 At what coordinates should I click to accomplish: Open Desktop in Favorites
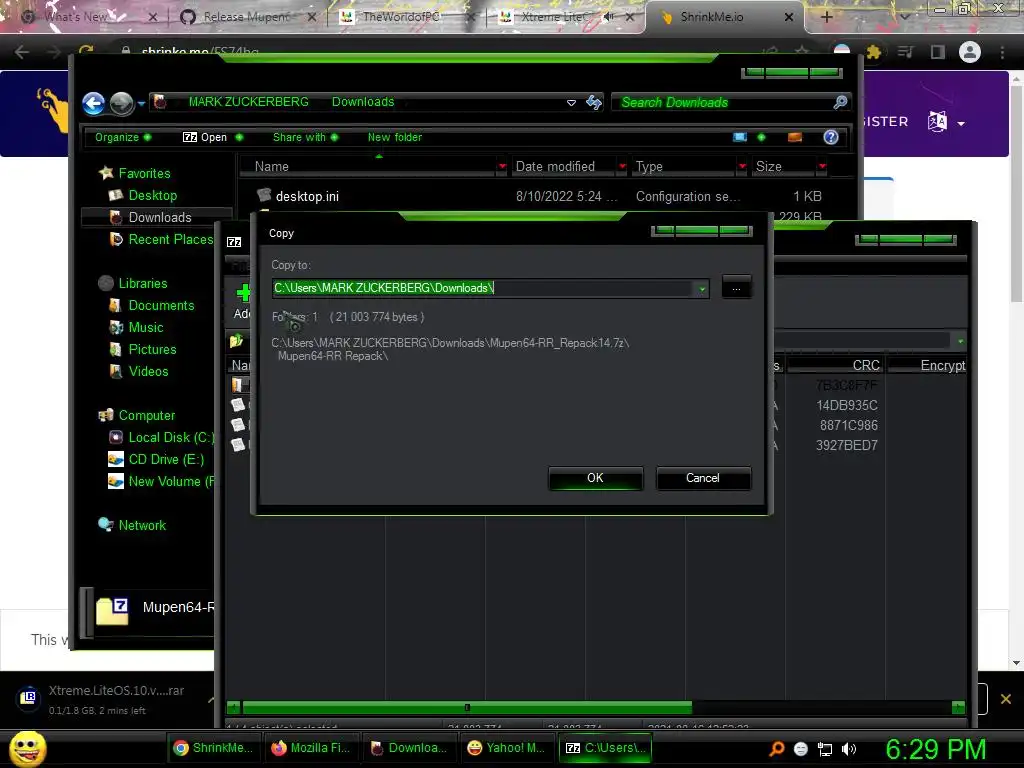(x=152, y=195)
